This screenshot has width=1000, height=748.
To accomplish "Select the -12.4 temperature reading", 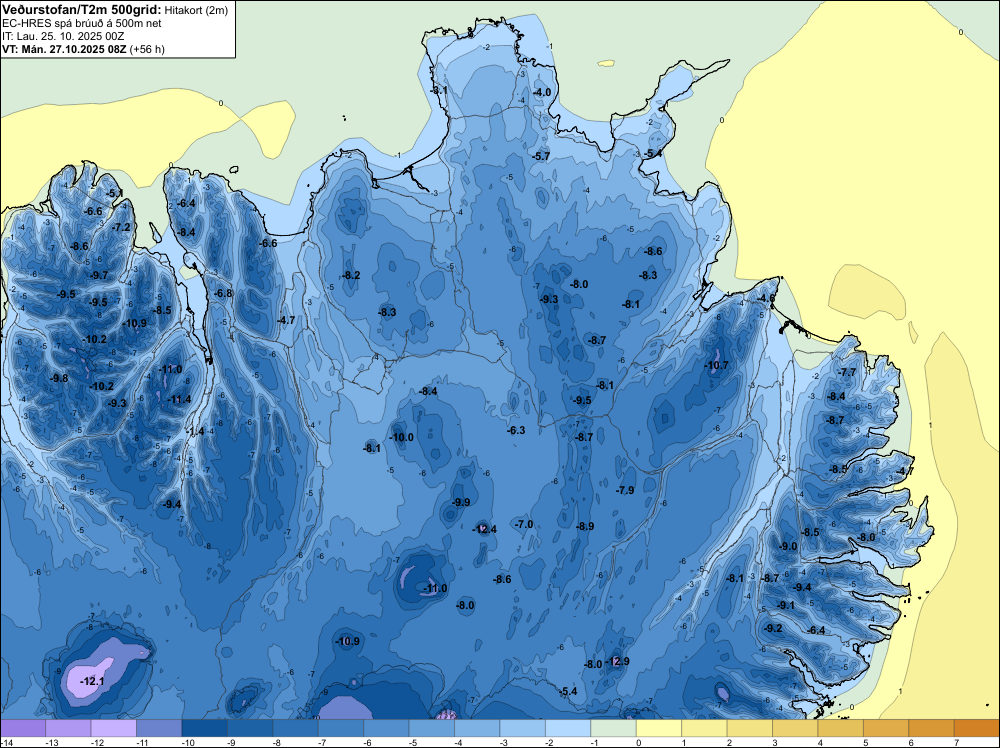I will (484, 529).
